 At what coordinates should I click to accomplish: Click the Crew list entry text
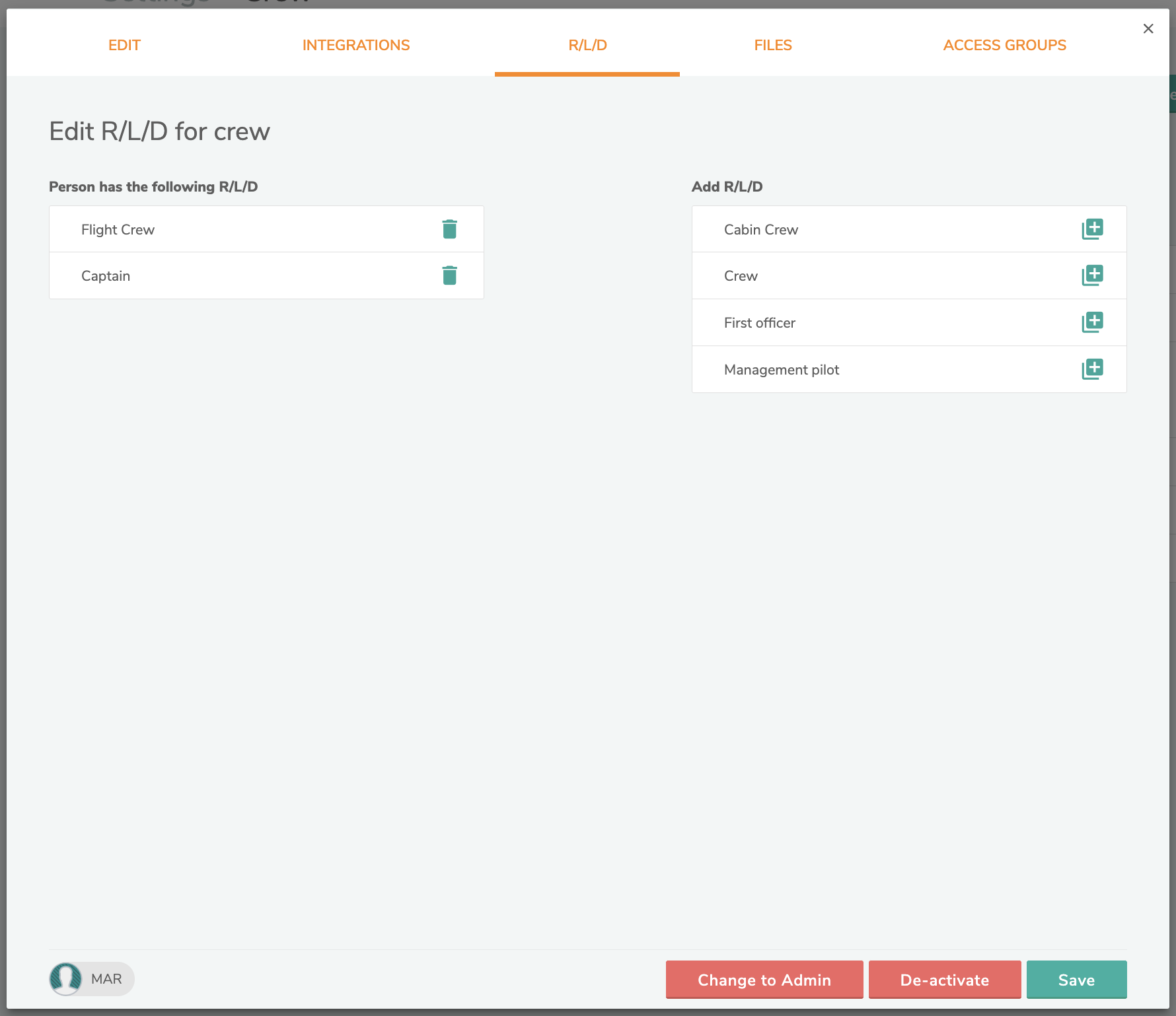pos(741,275)
